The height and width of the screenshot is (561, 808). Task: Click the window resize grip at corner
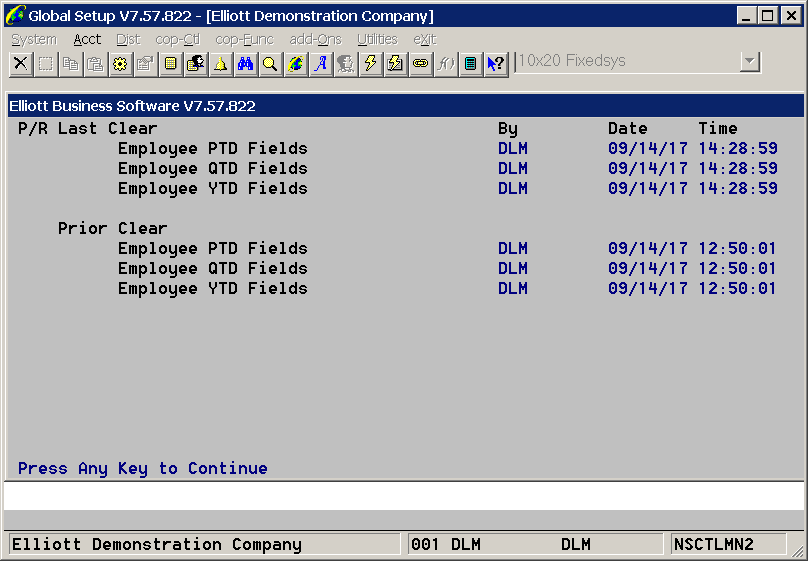[x=798, y=551]
